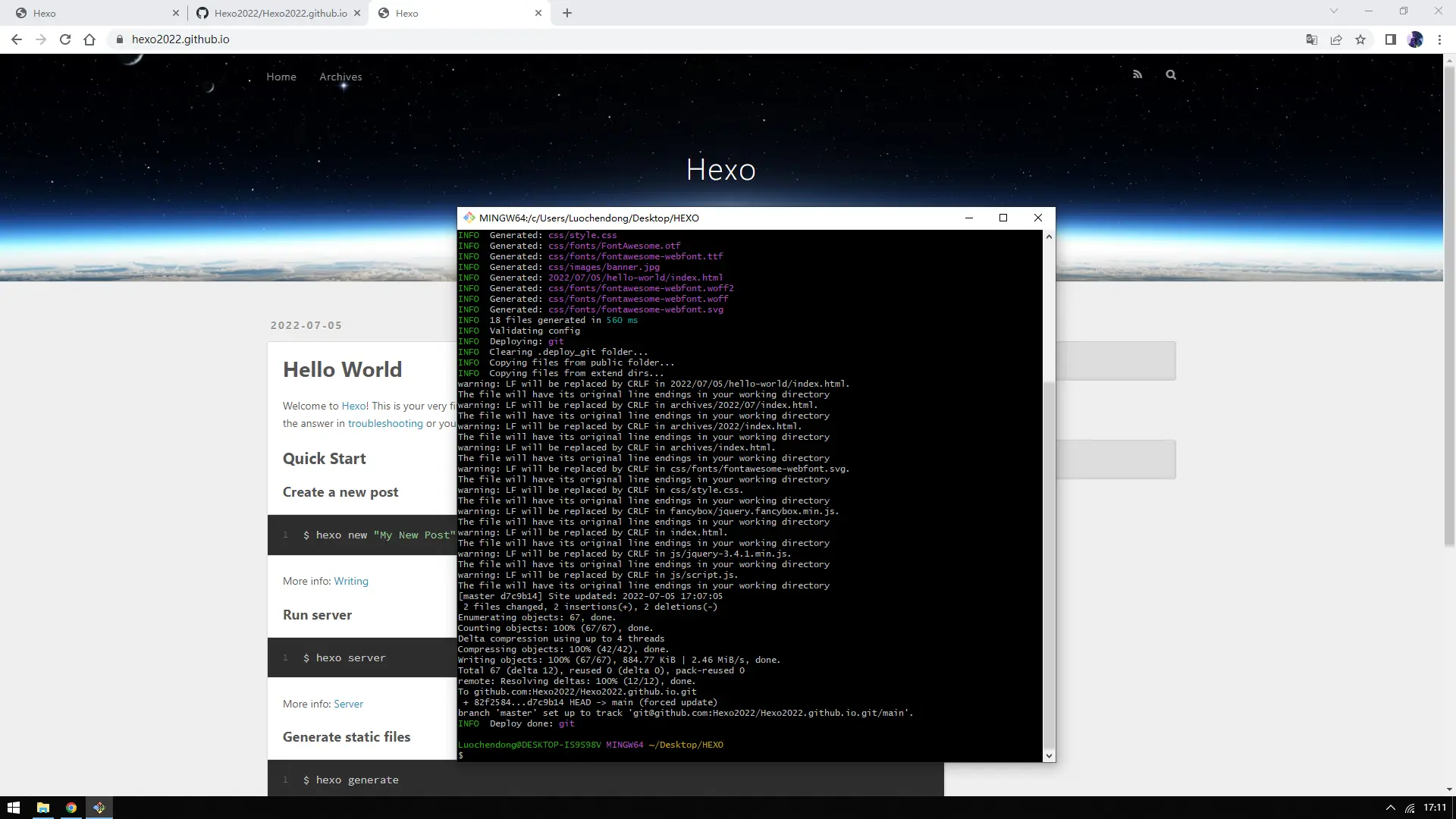Follow the Hexo link in welcome text

pyautogui.click(x=353, y=406)
